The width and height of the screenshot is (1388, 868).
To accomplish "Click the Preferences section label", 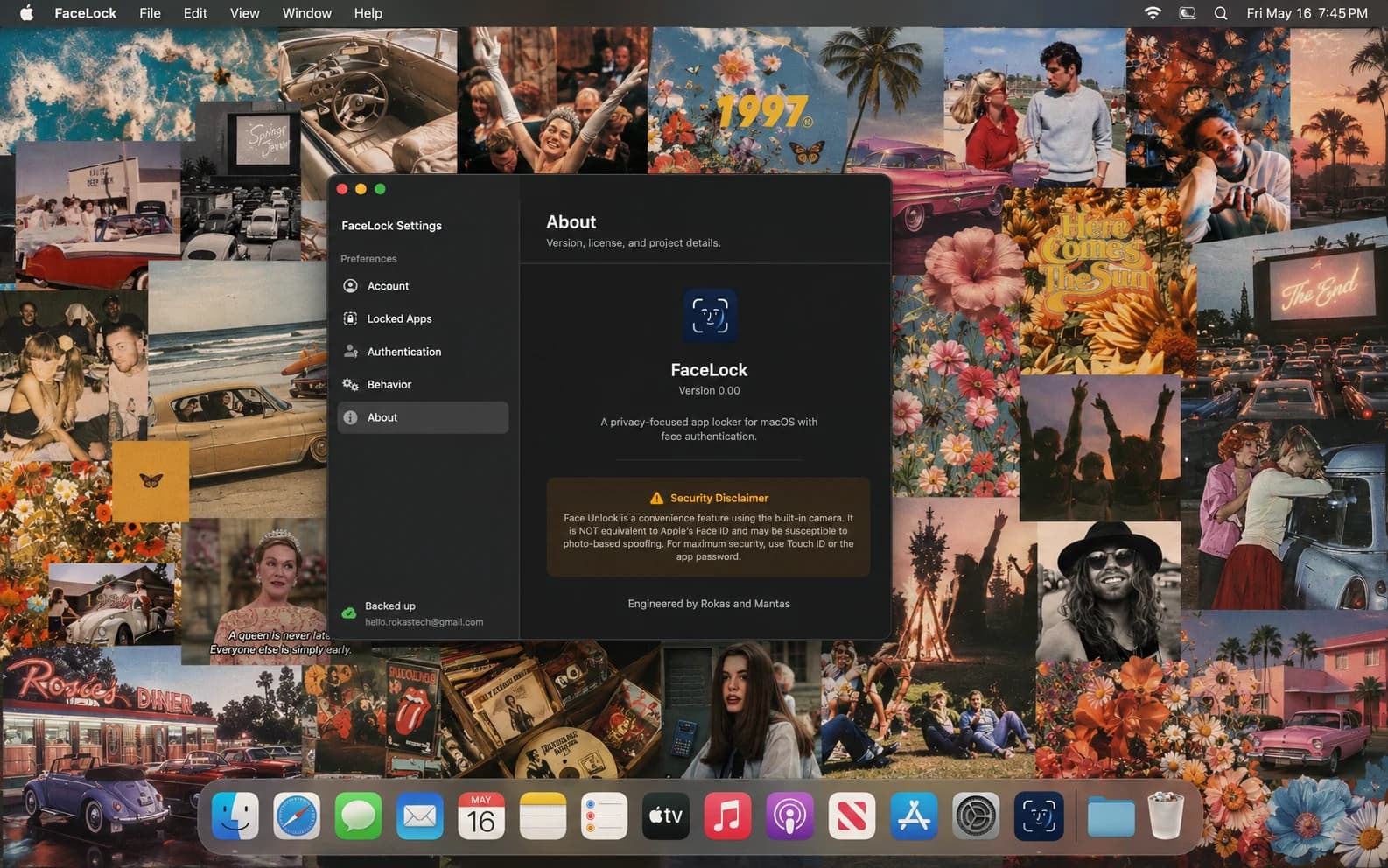I will coord(368,259).
